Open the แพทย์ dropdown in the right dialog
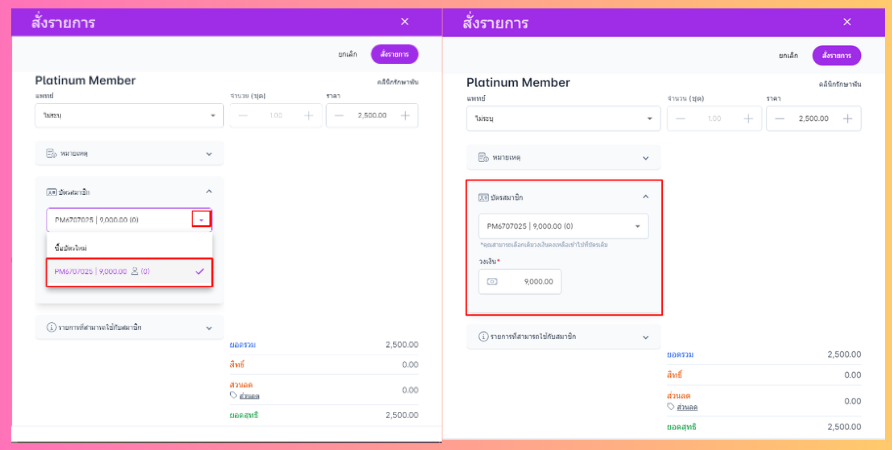This screenshot has width=892, height=450. (563, 119)
